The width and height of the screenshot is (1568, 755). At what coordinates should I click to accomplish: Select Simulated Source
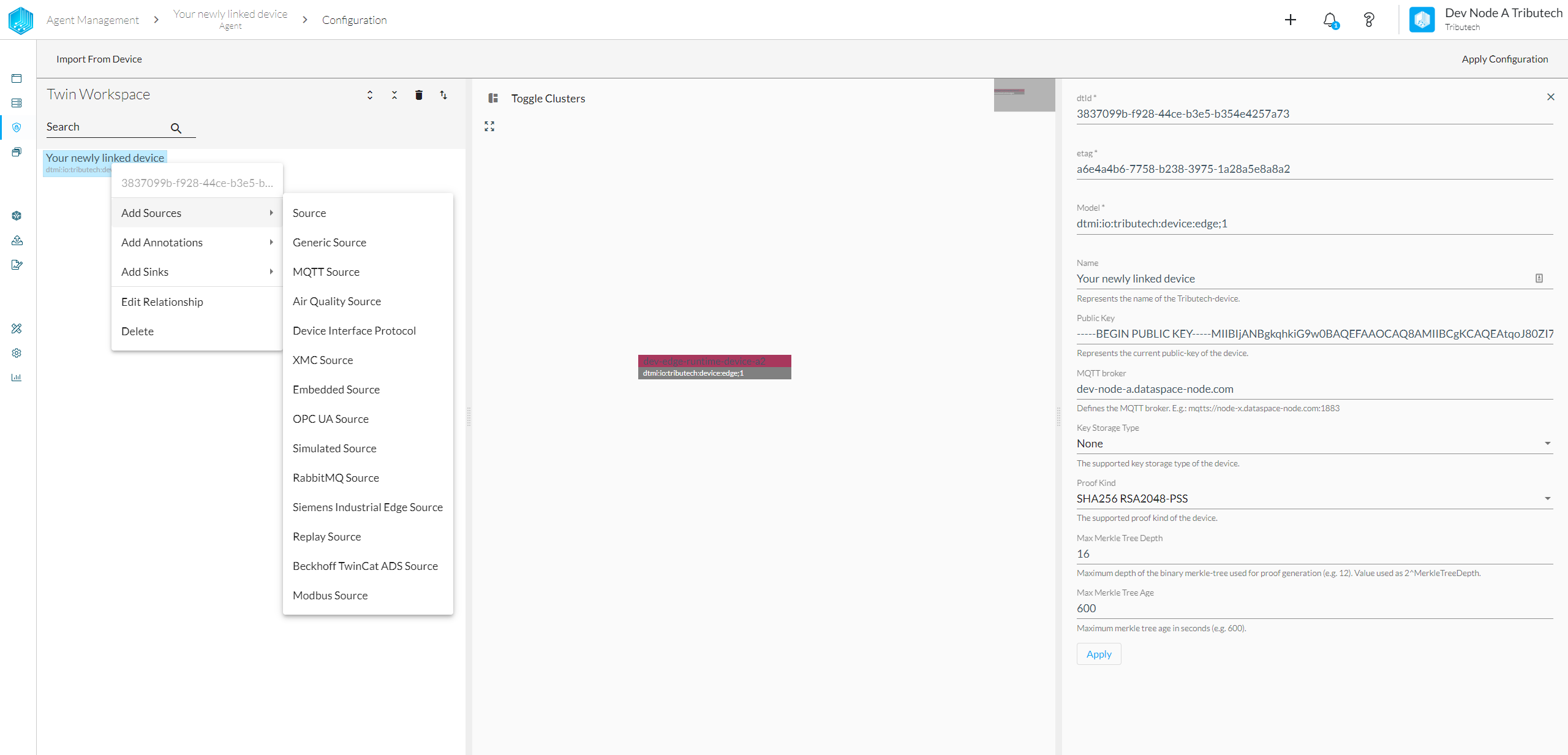click(368, 449)
